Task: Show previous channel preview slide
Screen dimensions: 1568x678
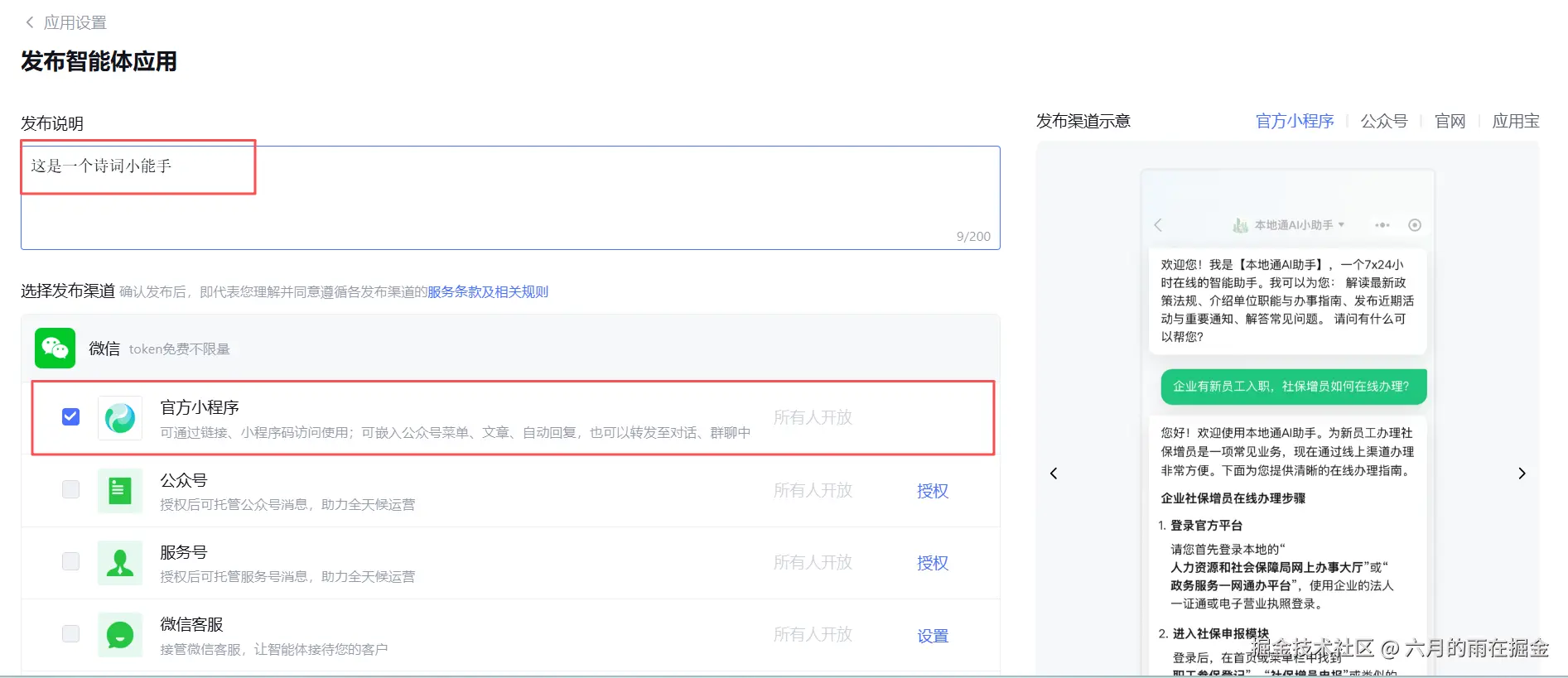Action: 1054,474
